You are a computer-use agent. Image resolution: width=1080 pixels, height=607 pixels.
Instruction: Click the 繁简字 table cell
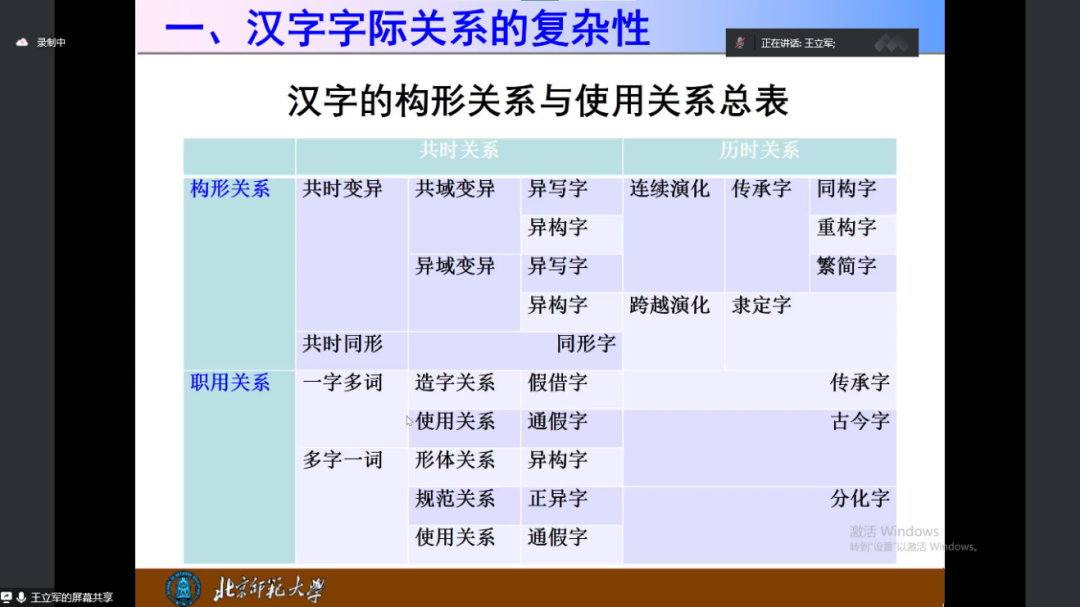(846, 266)
